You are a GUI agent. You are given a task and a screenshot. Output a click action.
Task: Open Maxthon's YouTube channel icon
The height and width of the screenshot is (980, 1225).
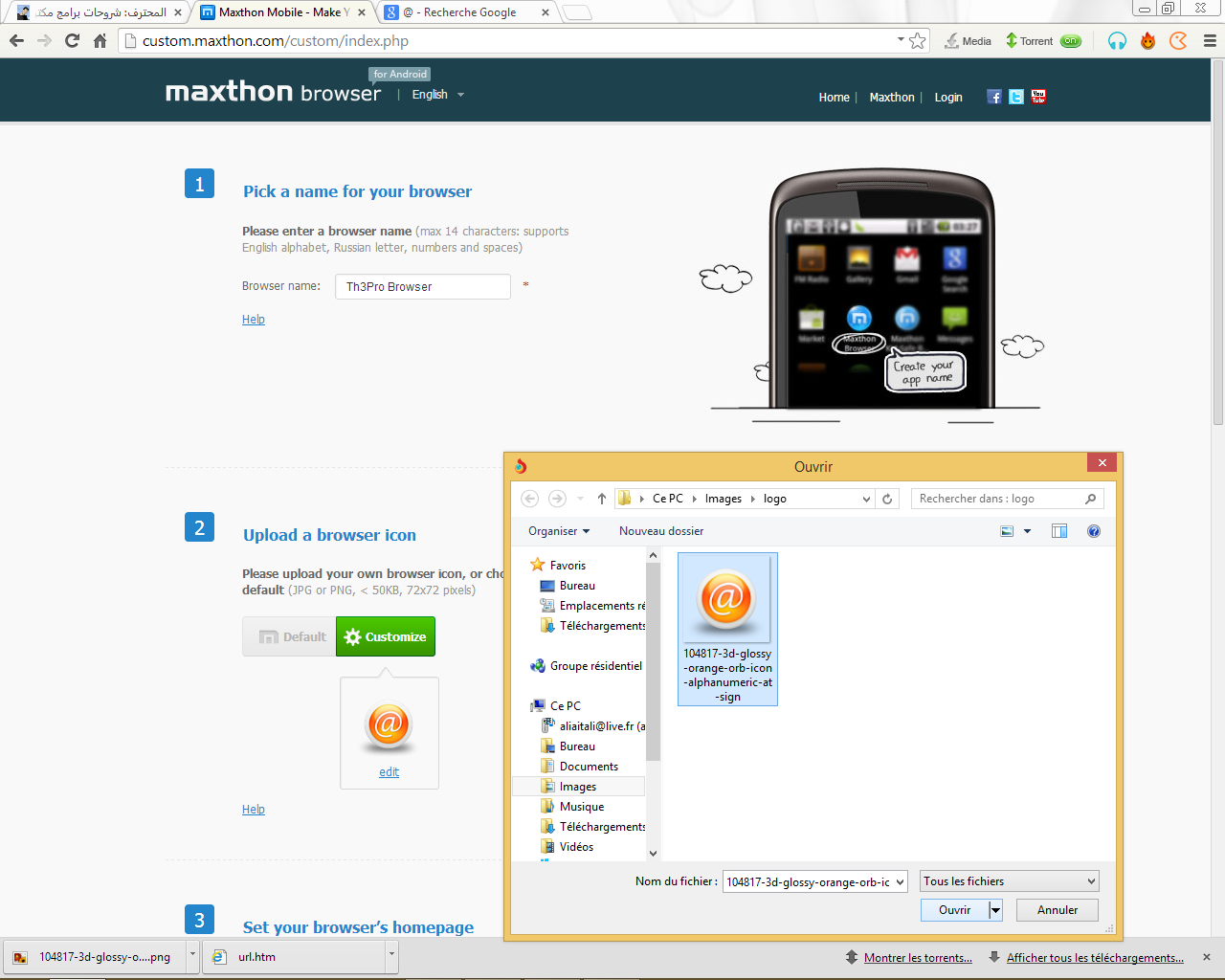(x=1038, y=97)
